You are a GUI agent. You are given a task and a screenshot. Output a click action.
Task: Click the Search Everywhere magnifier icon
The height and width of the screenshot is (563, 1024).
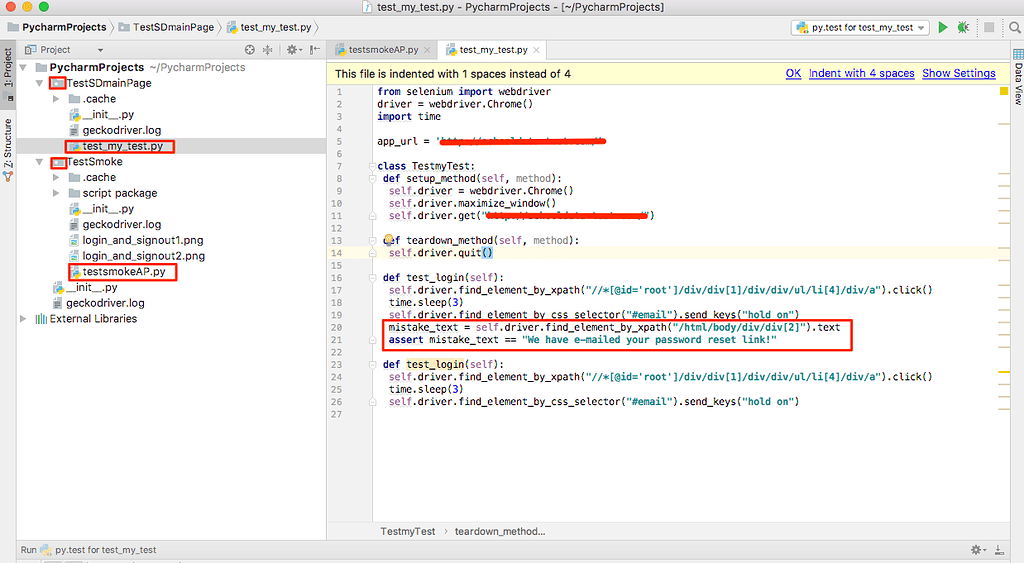coord(1011,27)
